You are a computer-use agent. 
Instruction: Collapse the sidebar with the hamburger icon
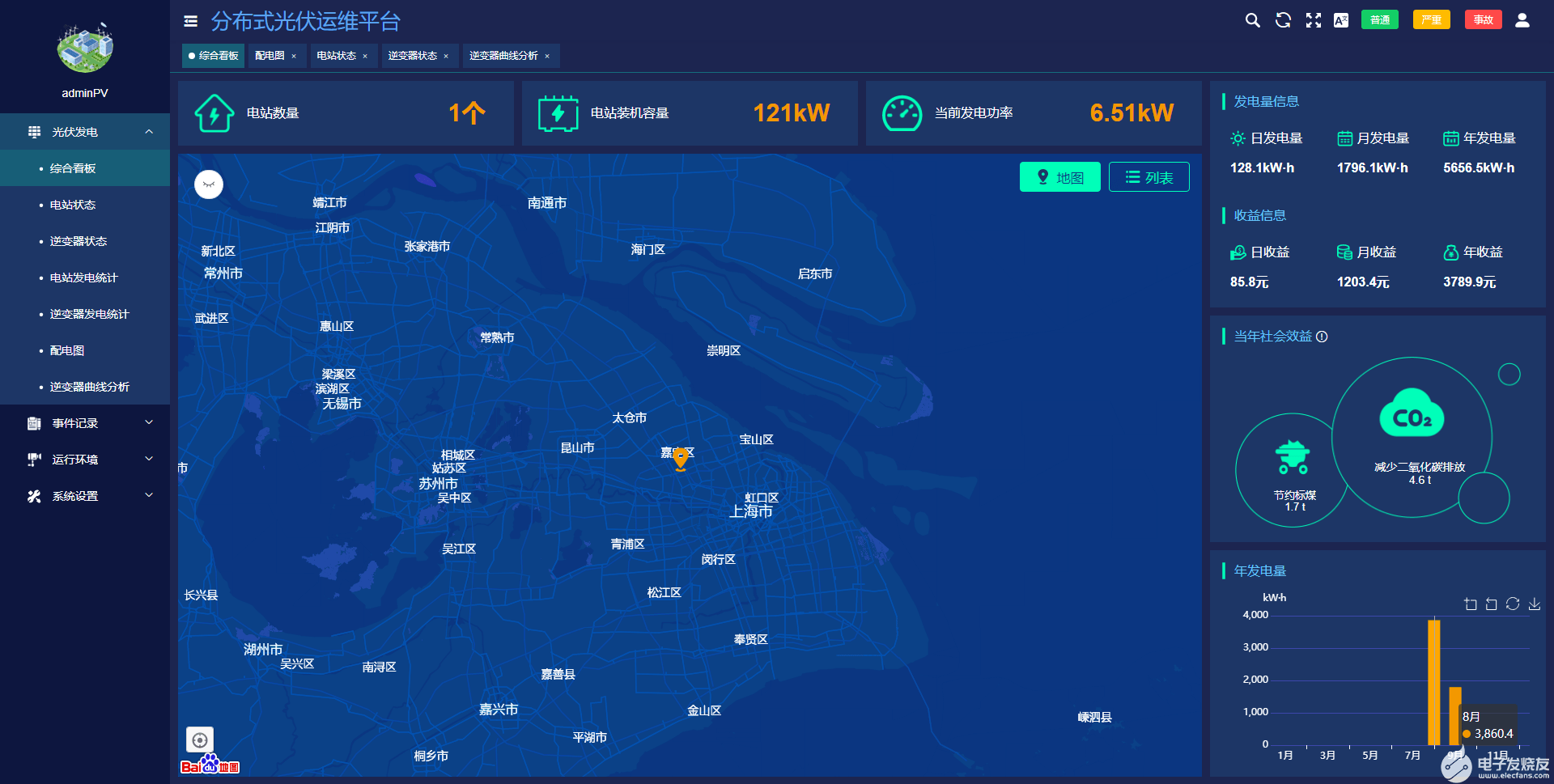tap(191, 22)
